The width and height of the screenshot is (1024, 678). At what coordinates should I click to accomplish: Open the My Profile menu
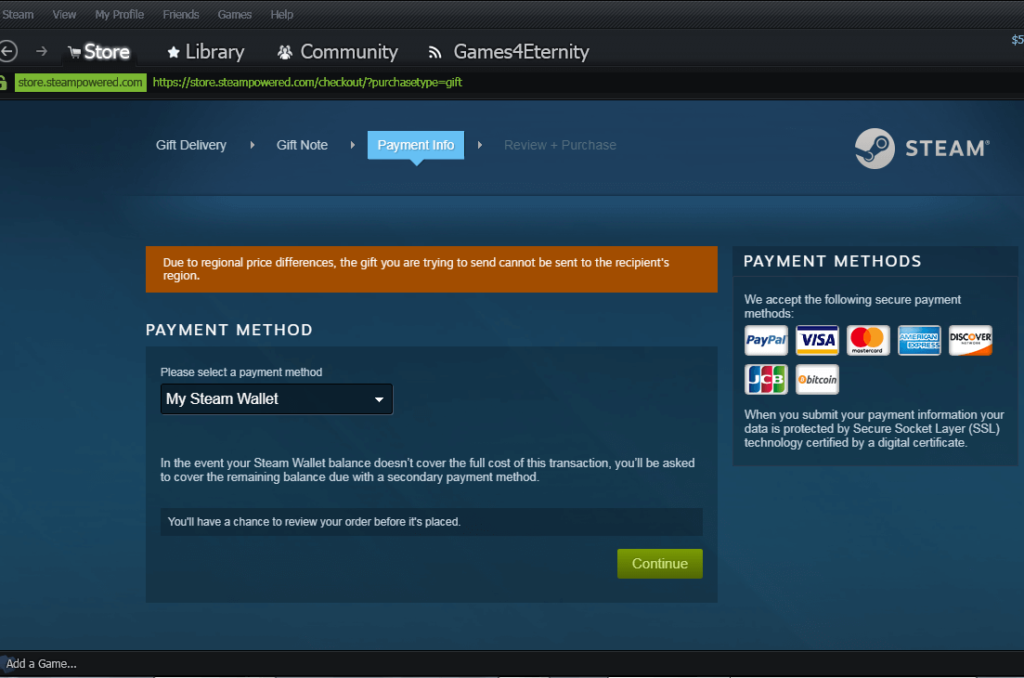pyautogui.click(x=120, y=14)
